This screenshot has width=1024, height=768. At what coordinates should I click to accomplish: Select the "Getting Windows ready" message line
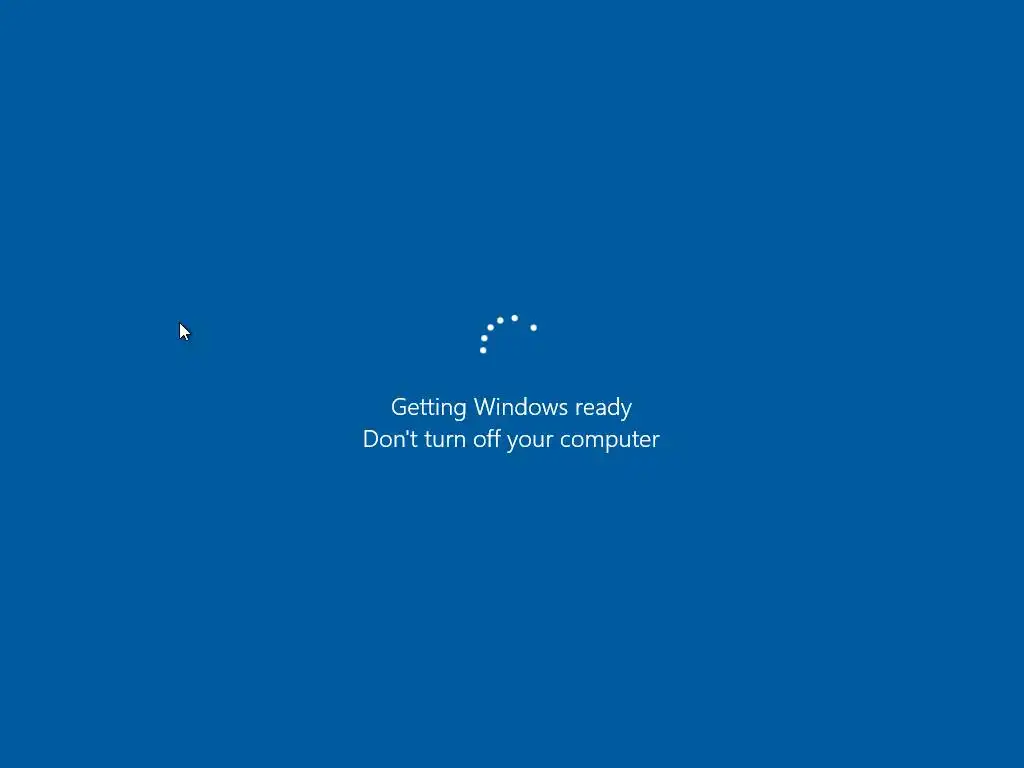pos(511,407)
